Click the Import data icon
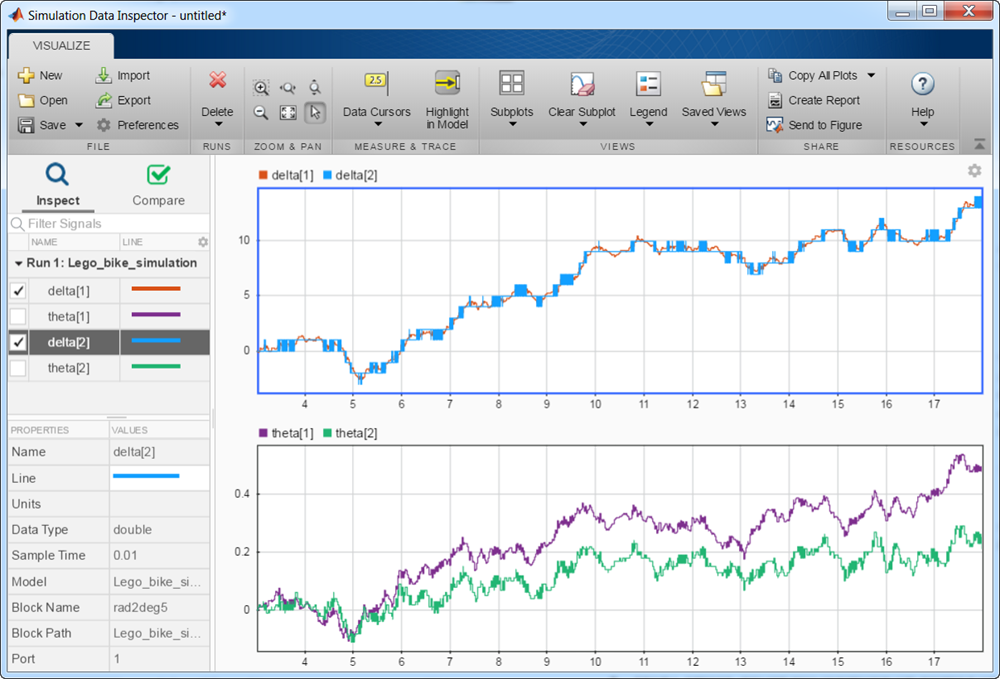This screenshot has width=1000, height=679. (x=104, y=75)
